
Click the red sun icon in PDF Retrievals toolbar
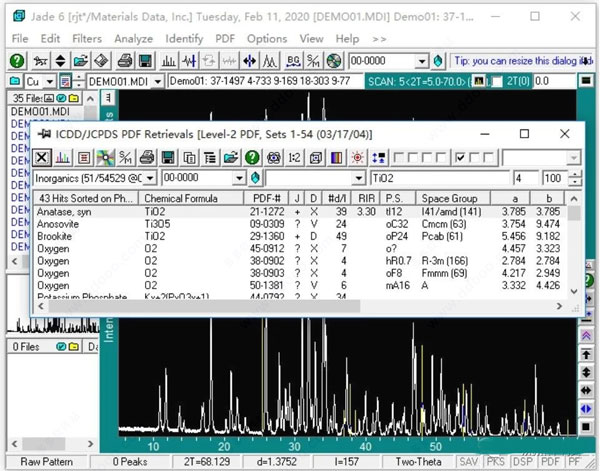point(357,157)
